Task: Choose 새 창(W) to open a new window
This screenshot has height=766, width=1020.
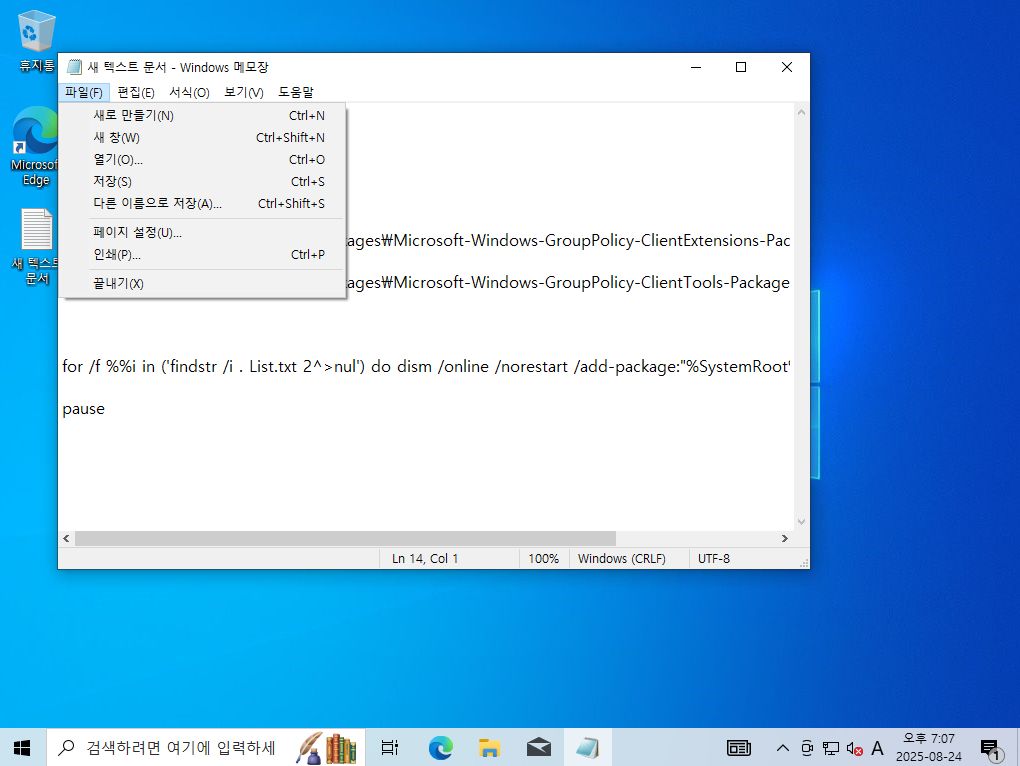Action: [x=203, y=138]
